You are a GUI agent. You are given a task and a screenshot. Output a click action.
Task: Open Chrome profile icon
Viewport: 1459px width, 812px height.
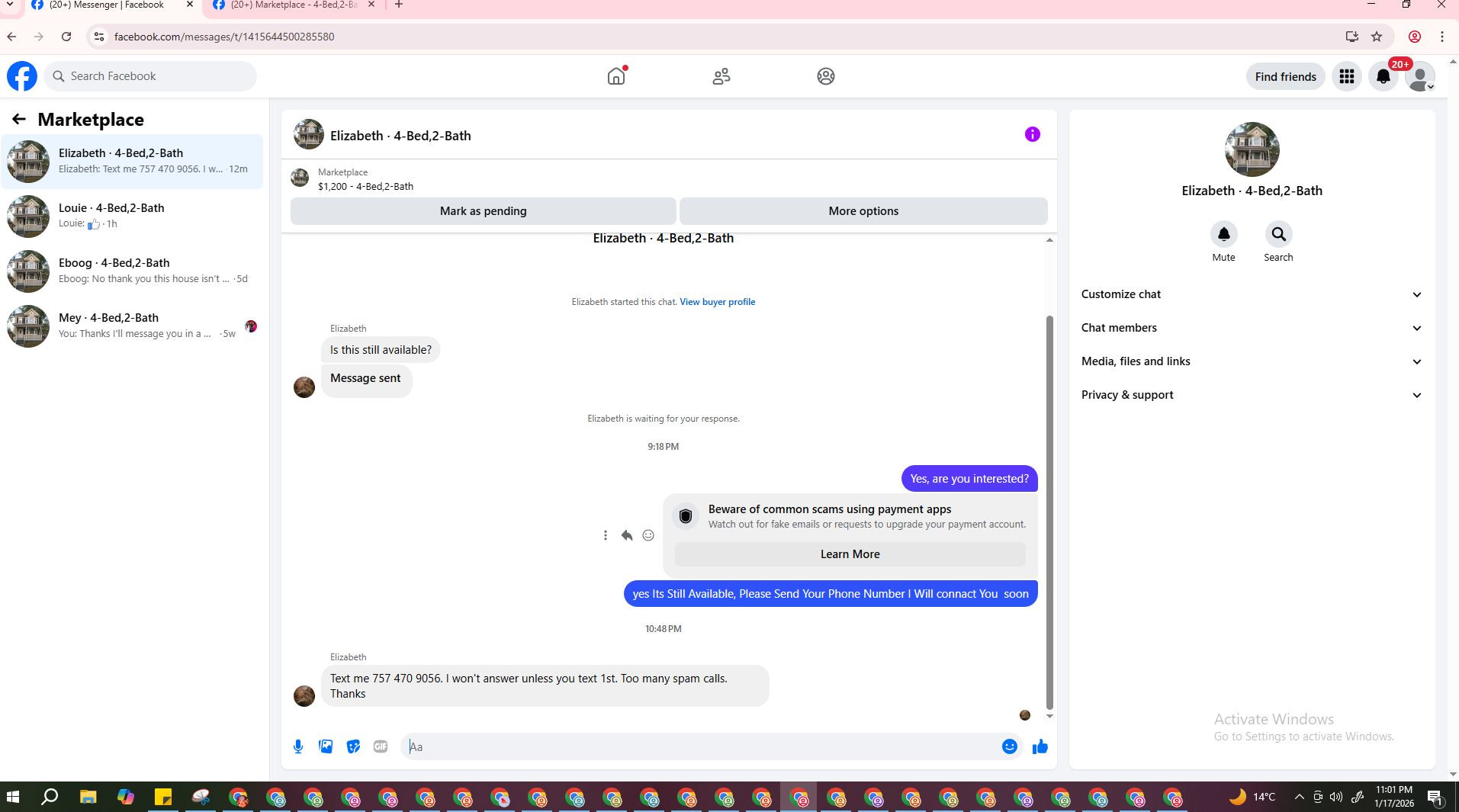[1415, 37]
